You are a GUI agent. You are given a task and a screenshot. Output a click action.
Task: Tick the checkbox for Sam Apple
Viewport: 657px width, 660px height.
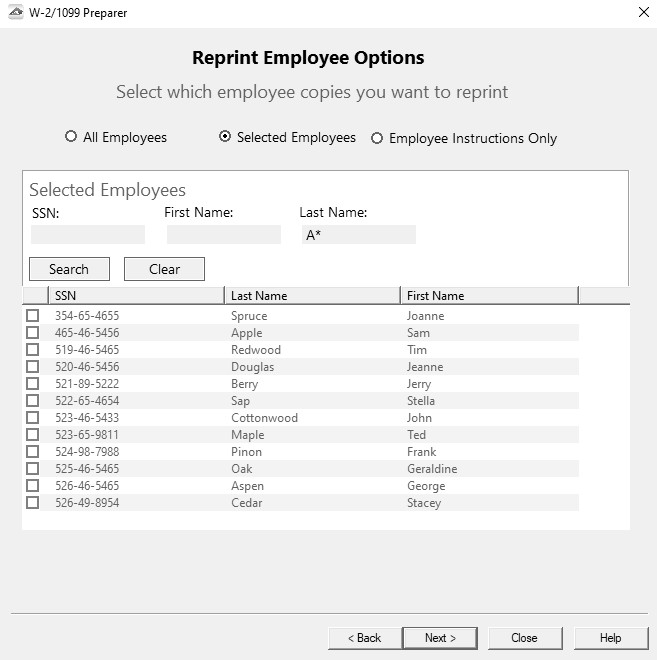(x=33, y=333)
